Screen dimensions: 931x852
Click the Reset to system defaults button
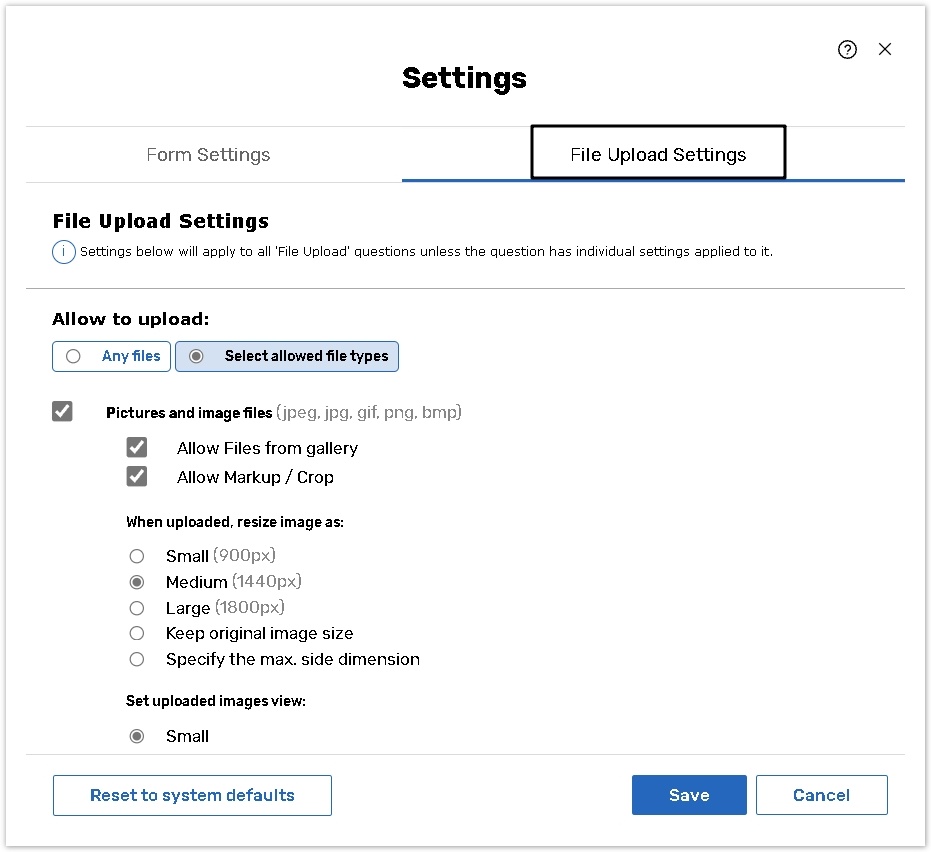pos(192,795)
